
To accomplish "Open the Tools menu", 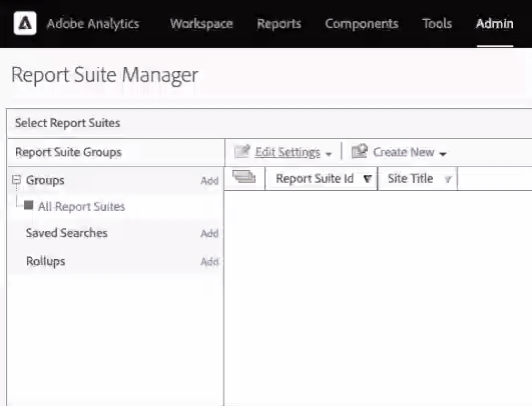I will tap(437, 24).
